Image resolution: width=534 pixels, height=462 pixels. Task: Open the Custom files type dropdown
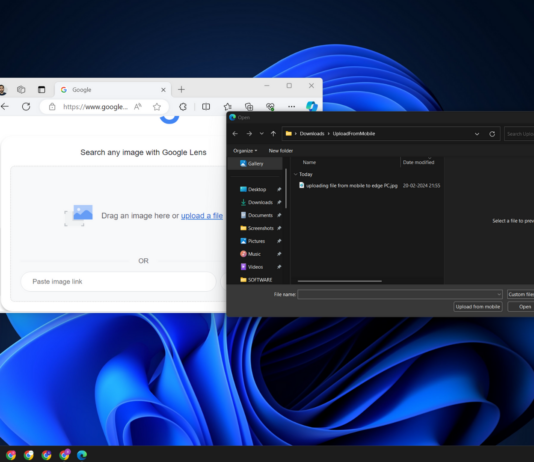(x=520, y=294)
